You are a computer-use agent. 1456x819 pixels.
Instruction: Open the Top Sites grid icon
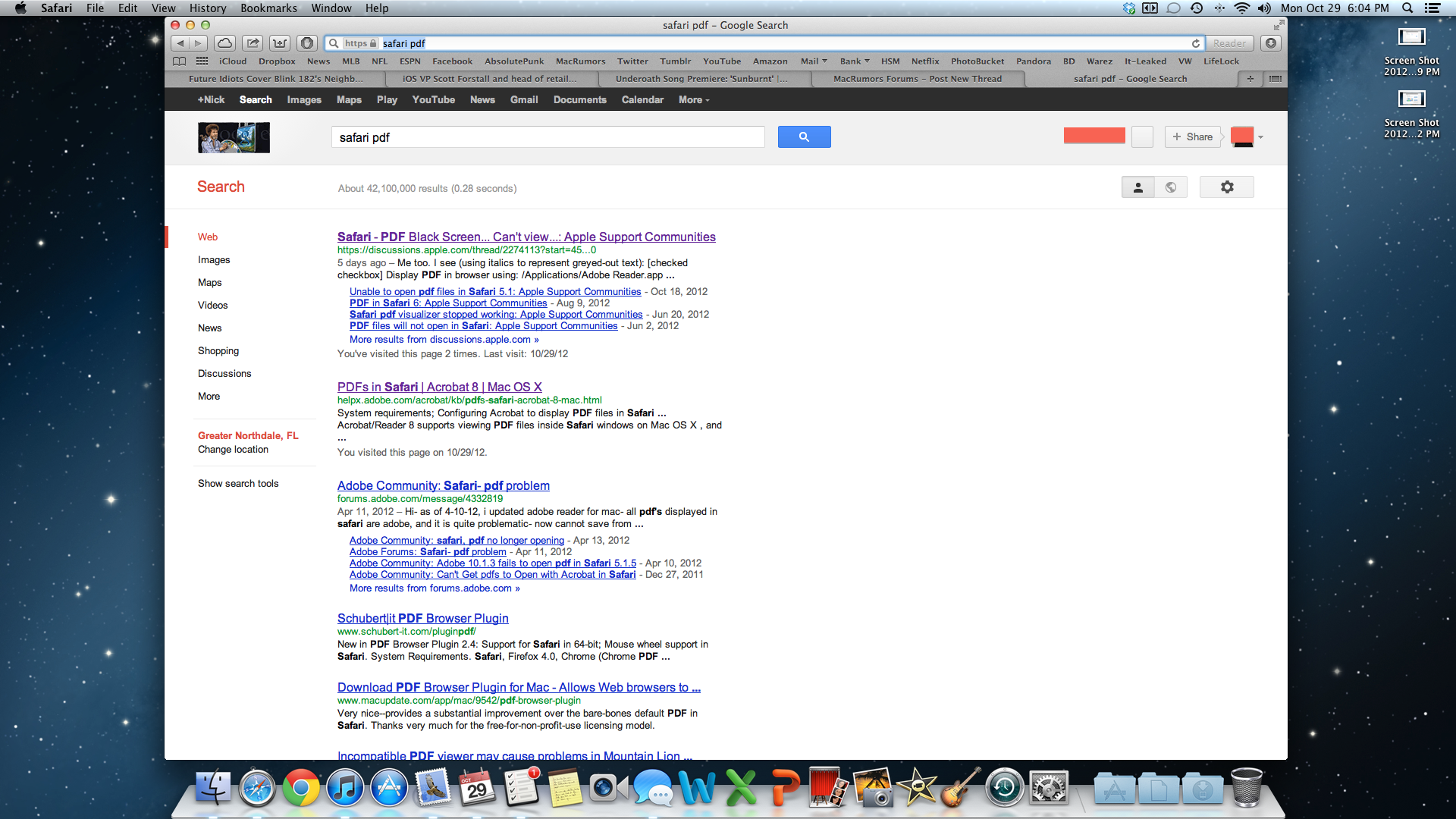(202, 61)
